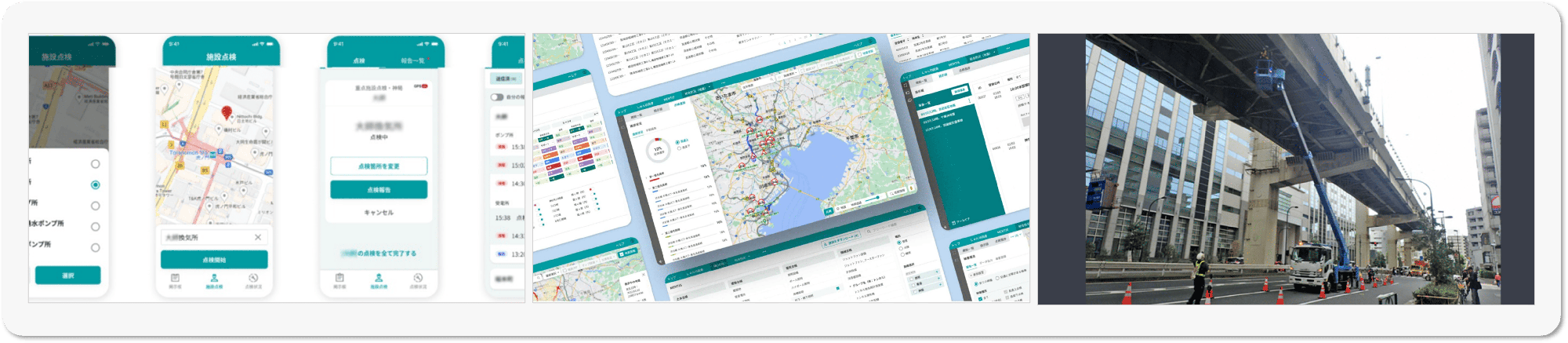Open 点検状況 tab under the 点検開始 button
Image resolution: width=1568 pixels, height=343 pixels.
pos(253,281)
